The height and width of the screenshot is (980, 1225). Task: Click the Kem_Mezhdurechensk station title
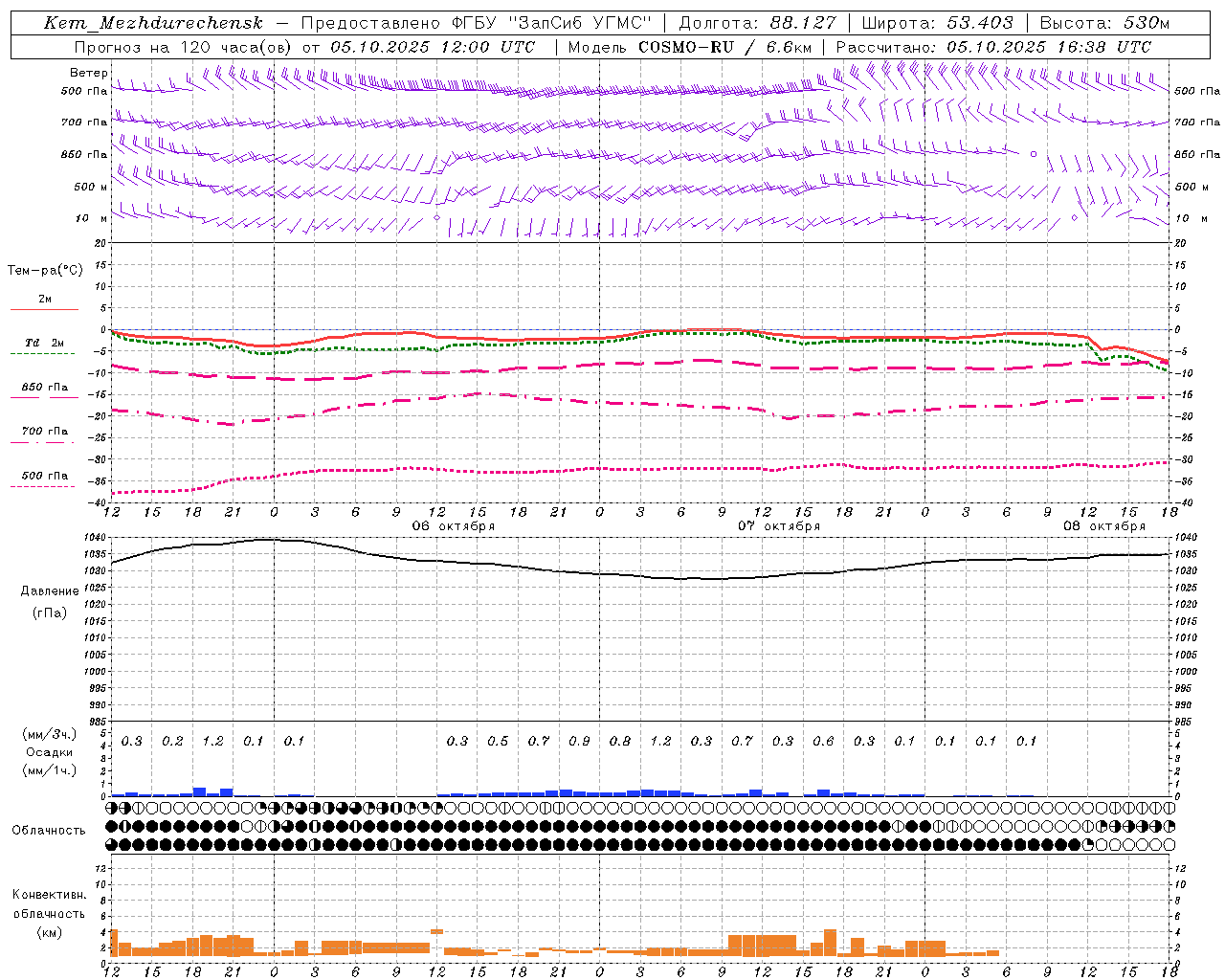click(x=153, y=23)
